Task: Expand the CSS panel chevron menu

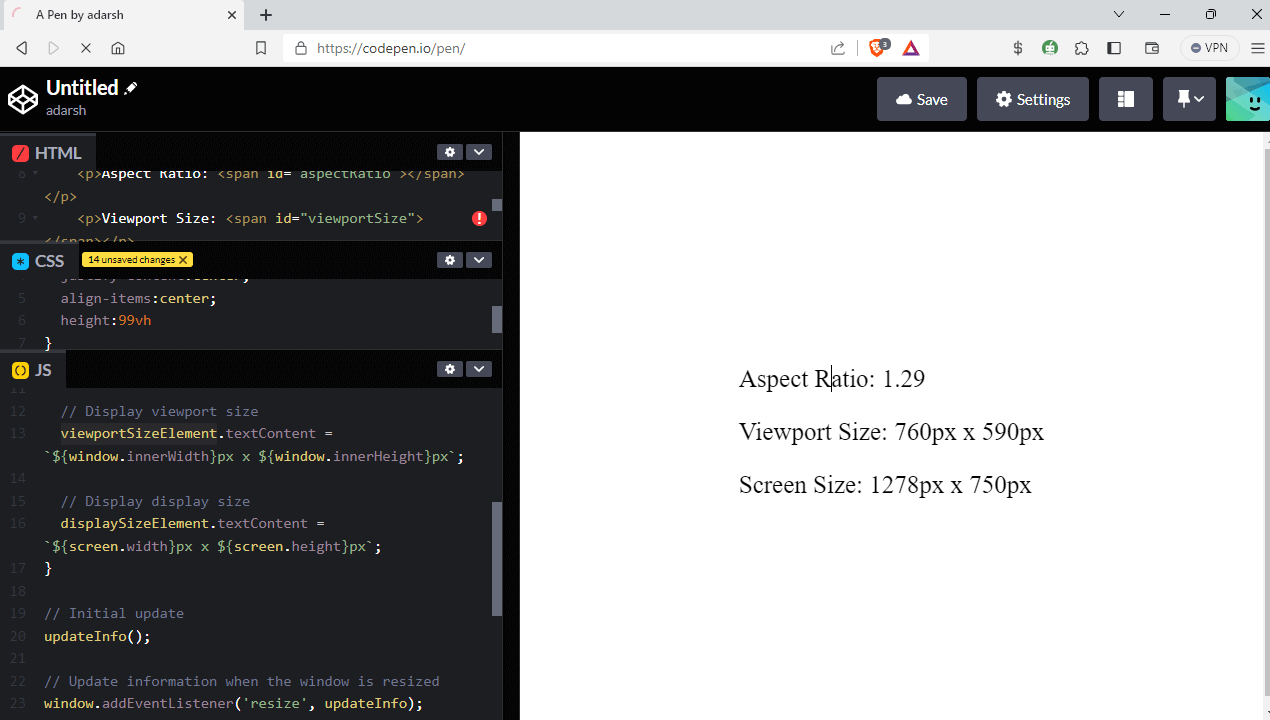Action: tap(478, 259)
